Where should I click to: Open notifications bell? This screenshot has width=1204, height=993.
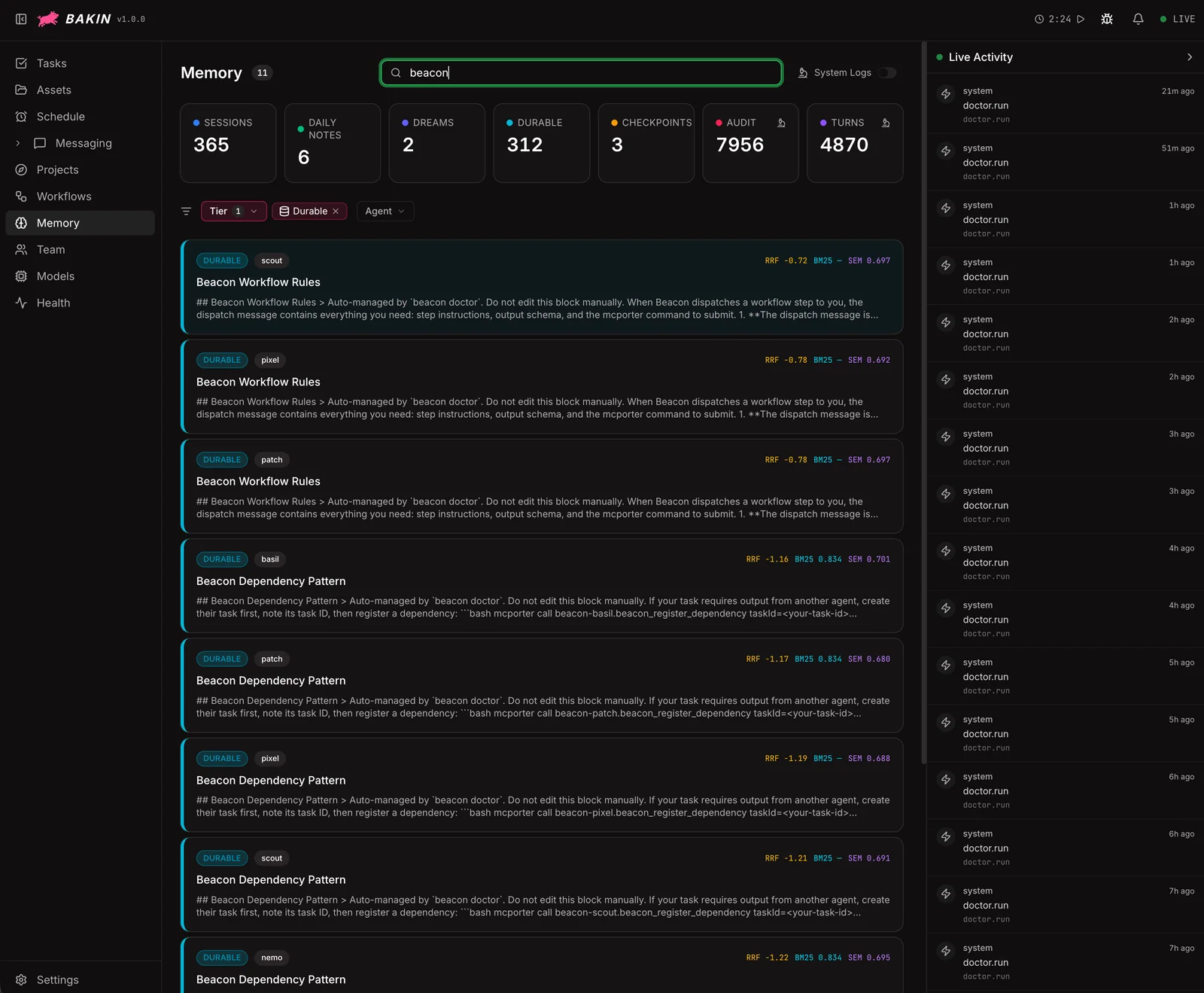[1138, 19]
